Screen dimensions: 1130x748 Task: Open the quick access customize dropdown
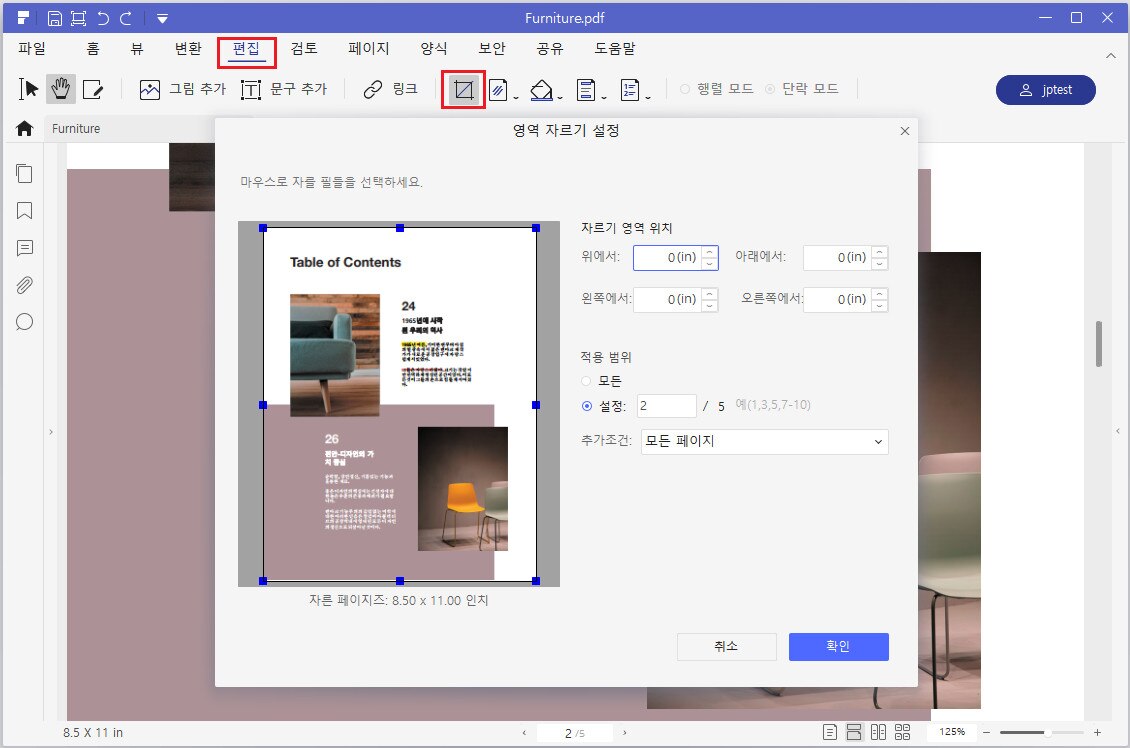pos(162,19)
